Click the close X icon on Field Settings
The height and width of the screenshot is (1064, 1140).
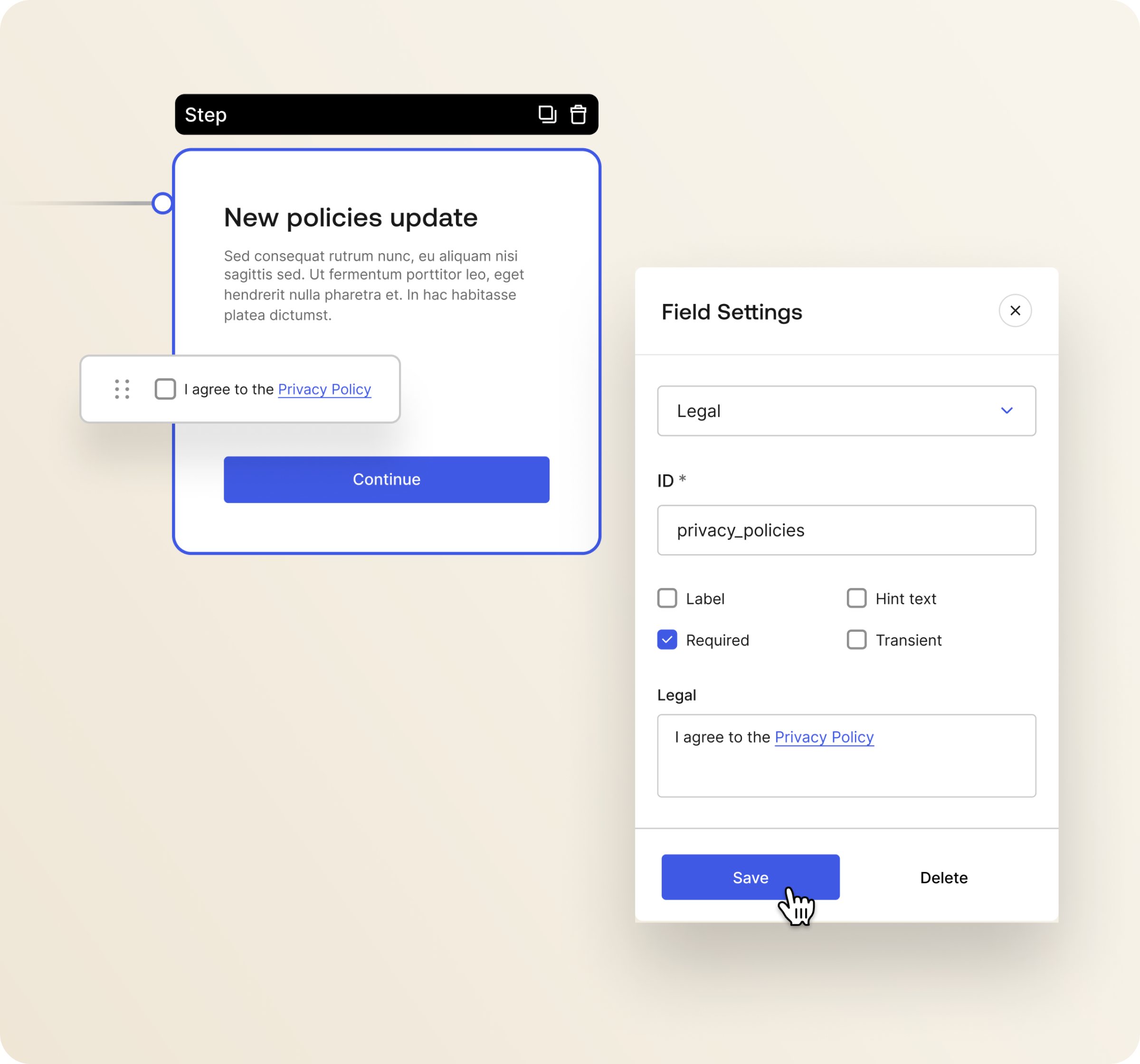point(1015,310)
